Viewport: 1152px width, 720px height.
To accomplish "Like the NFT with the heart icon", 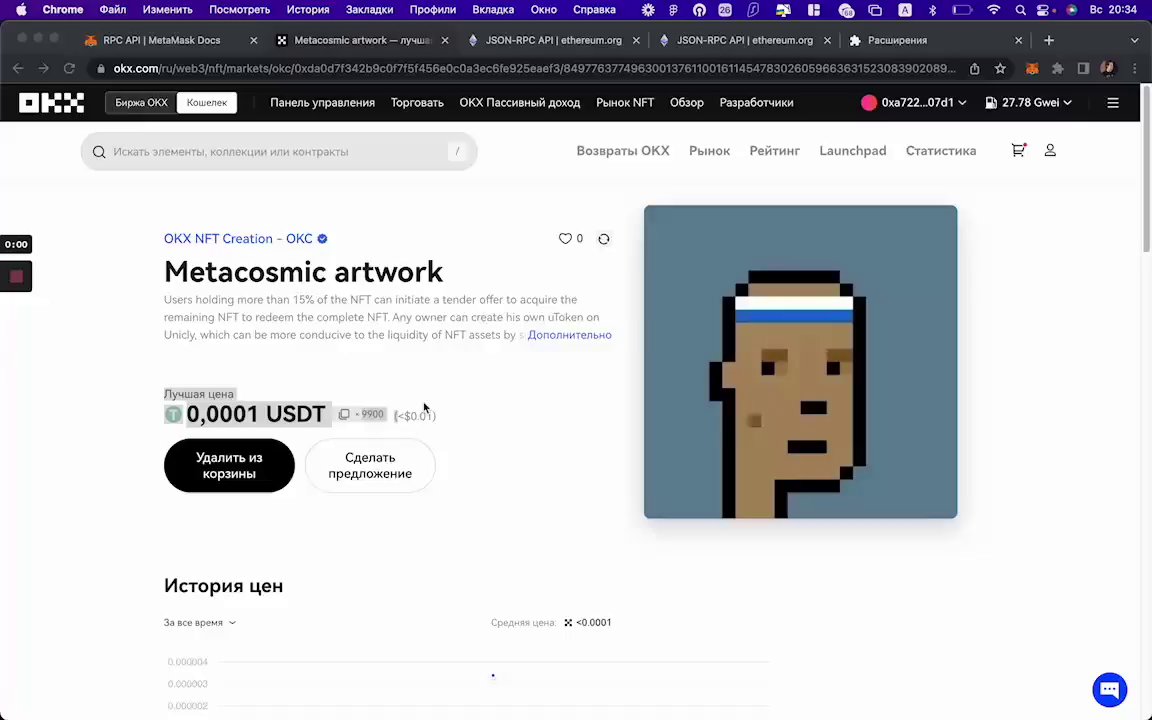I will pos(565,239).
